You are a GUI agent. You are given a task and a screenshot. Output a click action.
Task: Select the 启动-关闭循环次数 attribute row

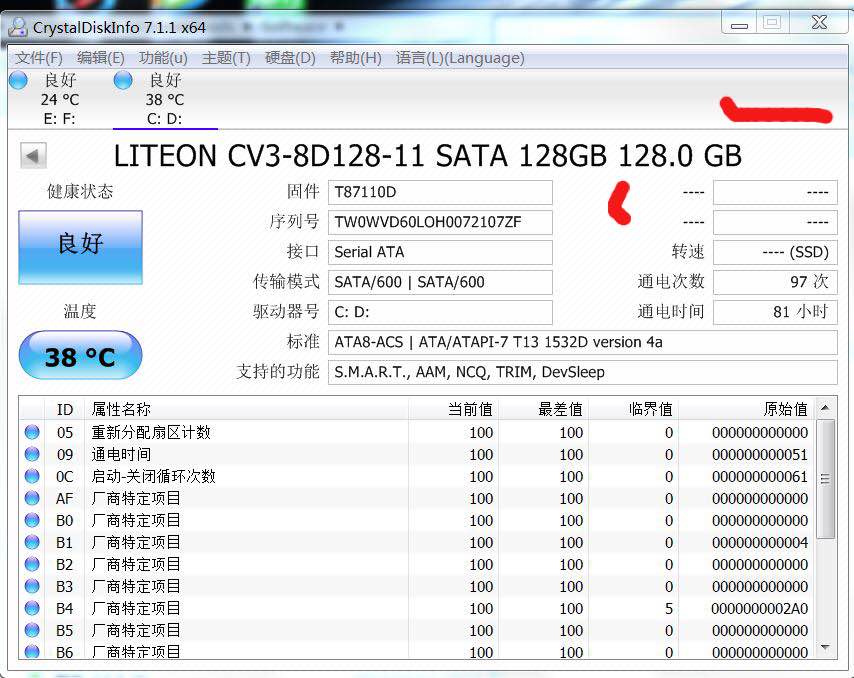(x=417, y=477)
